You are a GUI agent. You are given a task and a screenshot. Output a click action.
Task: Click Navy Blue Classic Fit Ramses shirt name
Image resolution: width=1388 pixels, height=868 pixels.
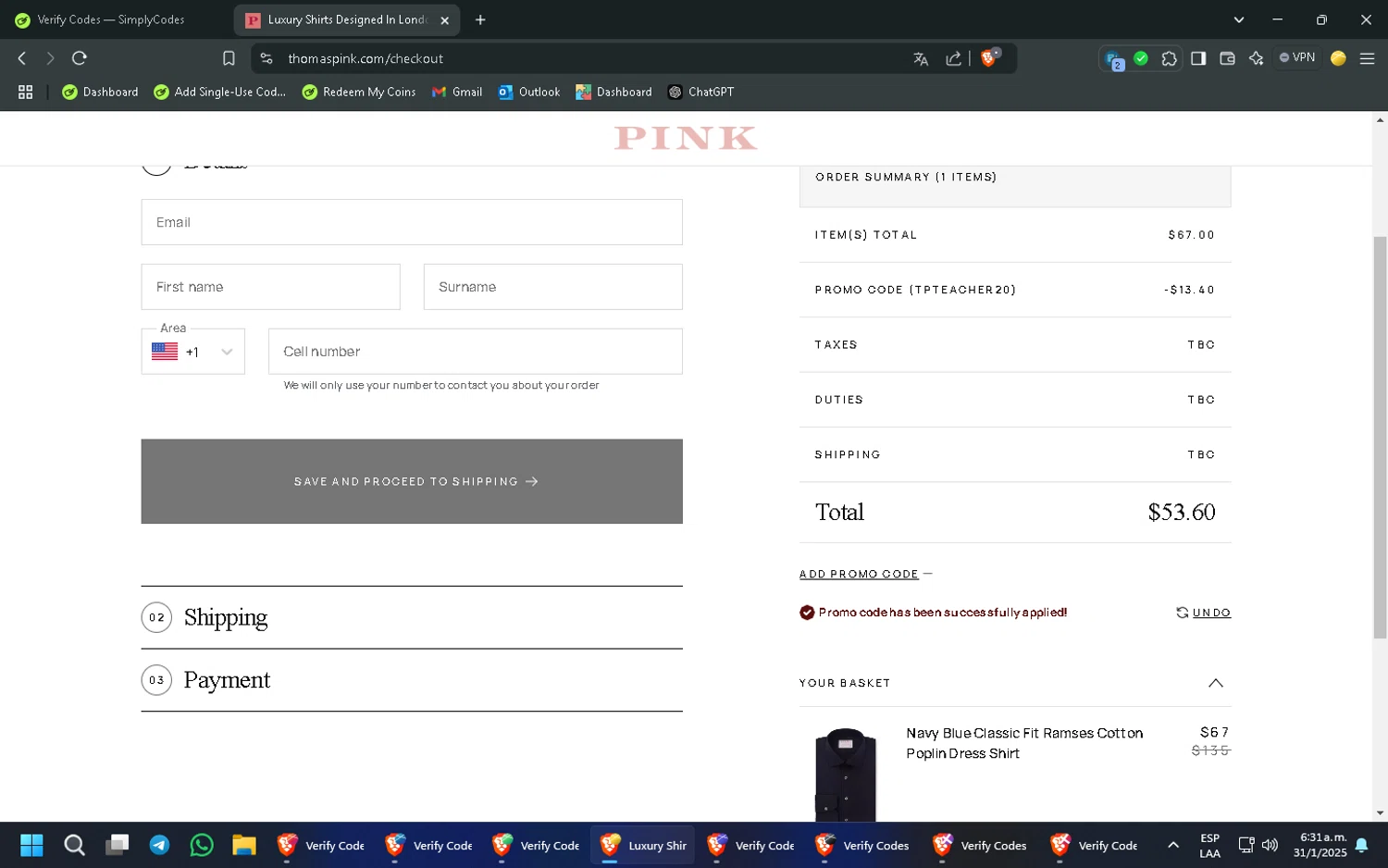click(x=1024, y=743)
